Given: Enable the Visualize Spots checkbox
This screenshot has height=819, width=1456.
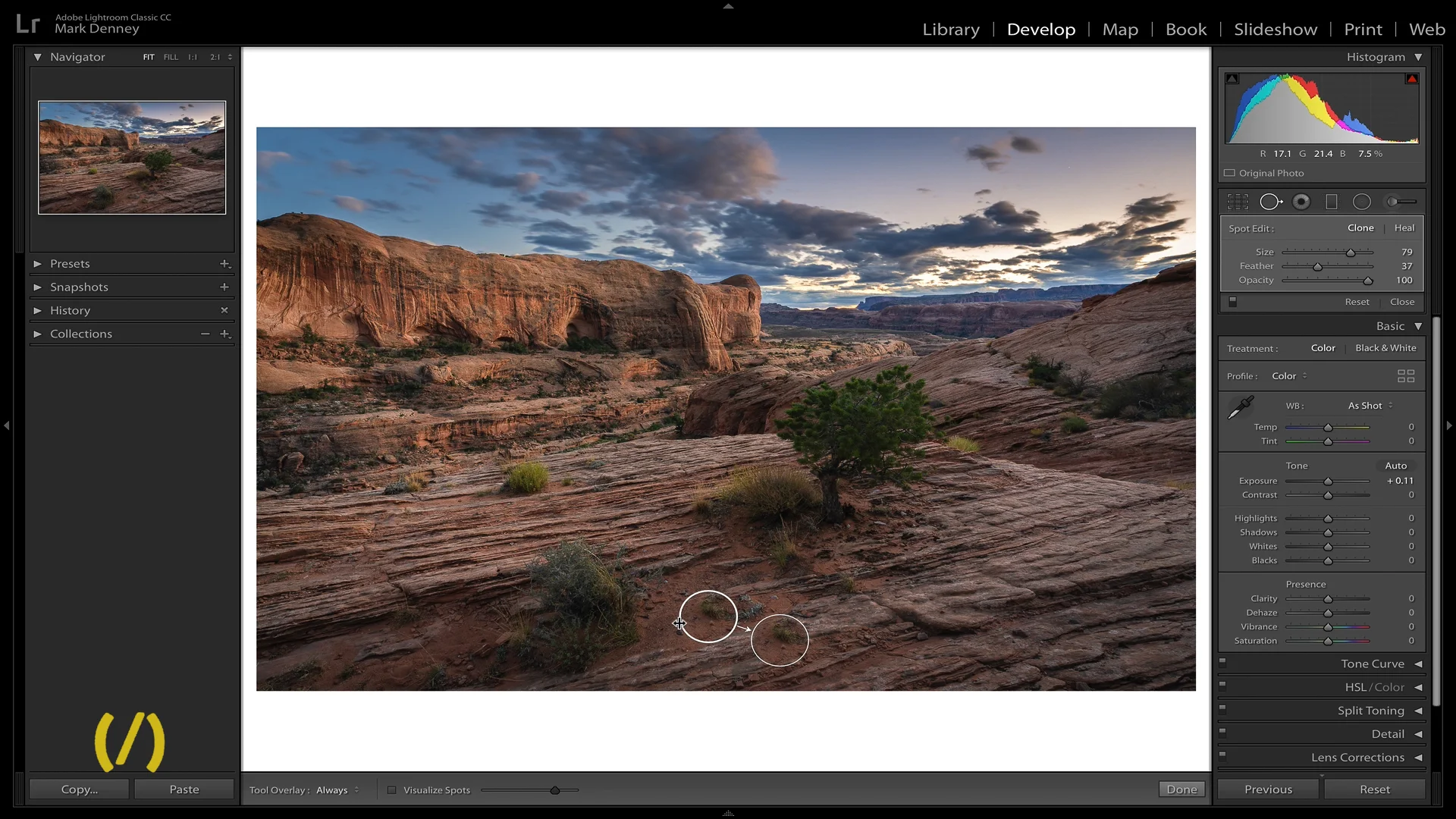Looking at the screenshot, I should (x=392, y=790).
